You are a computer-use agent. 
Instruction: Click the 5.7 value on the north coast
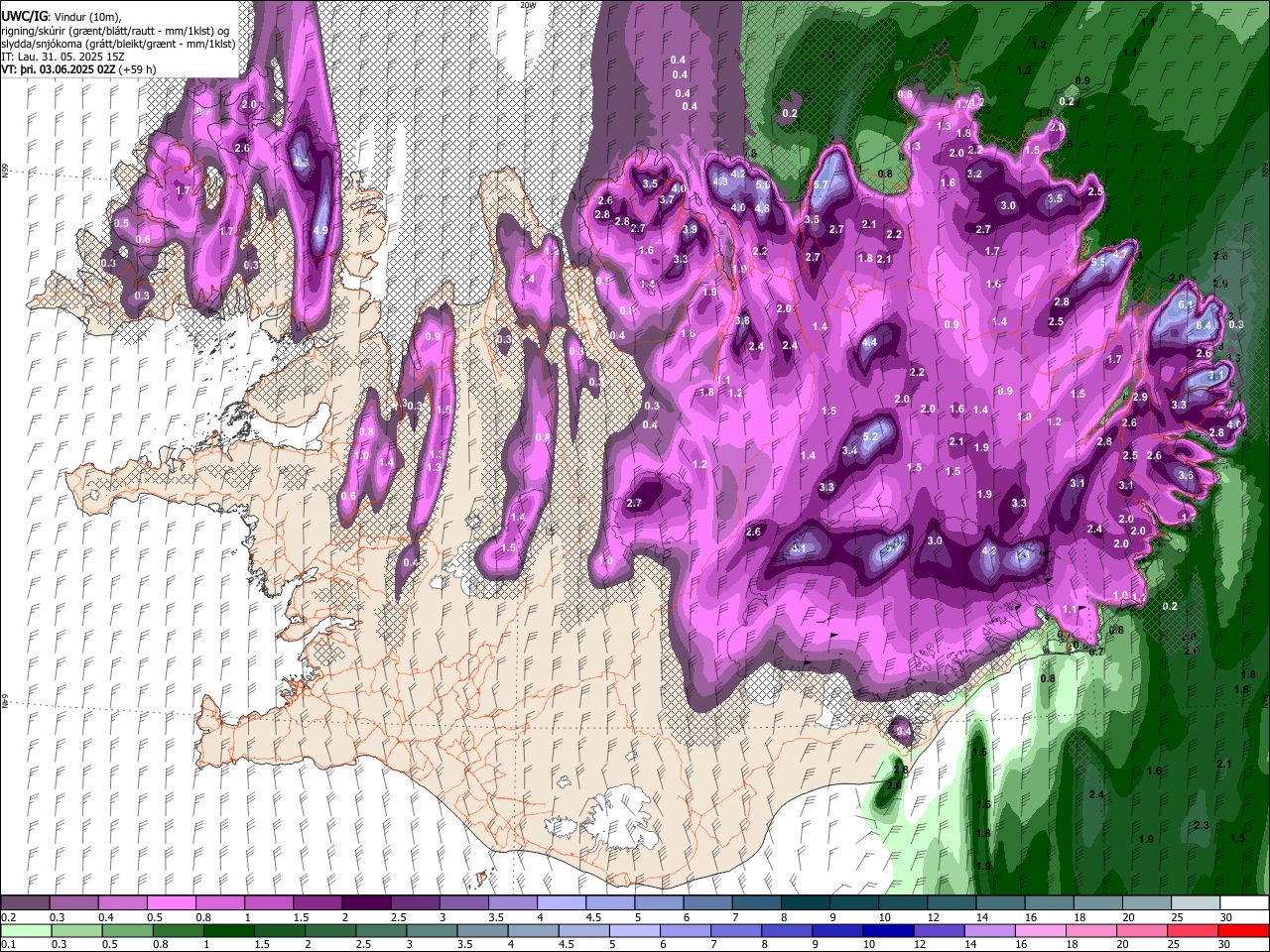coord(821,184)
